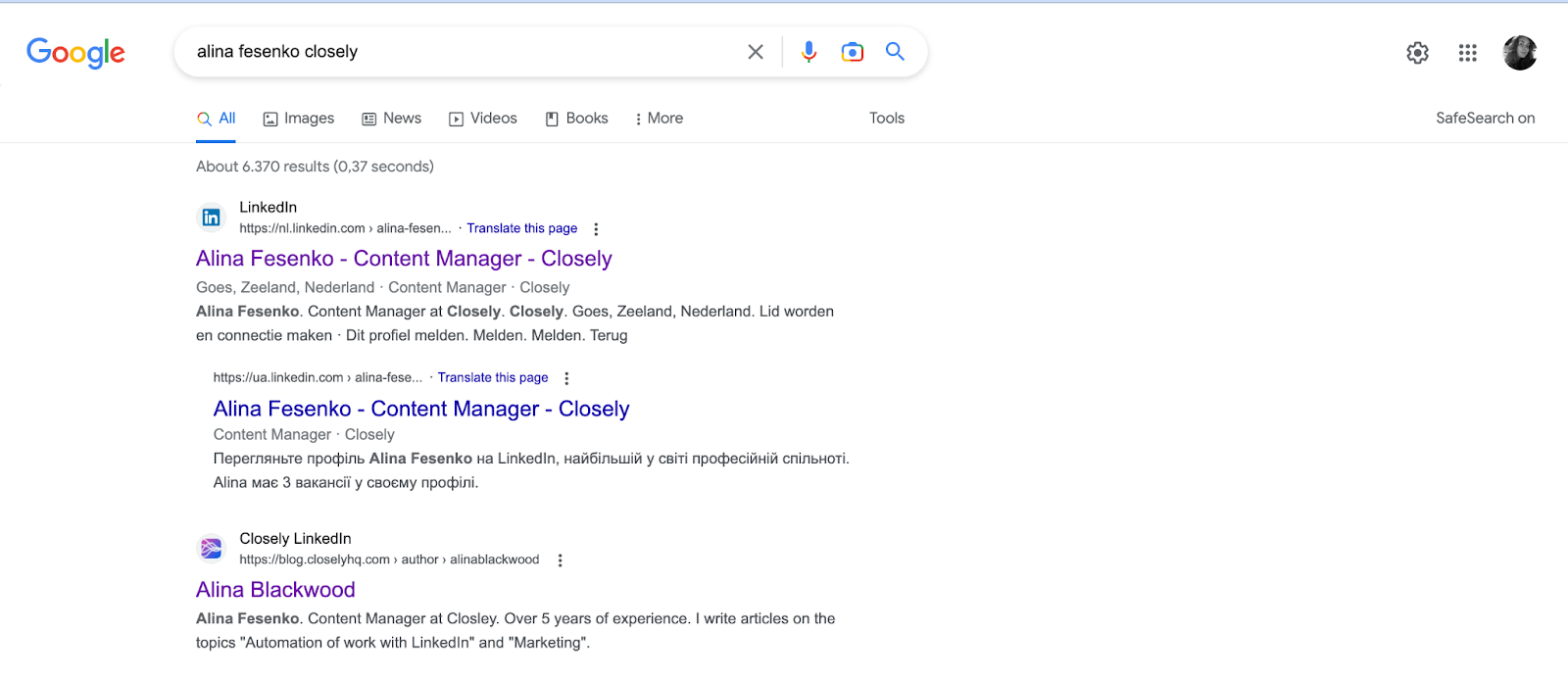This screenshot has height=681, width=1568.
Task: Click the nl.linkedin.com URL breadcrumb
Action: (345, 228)
